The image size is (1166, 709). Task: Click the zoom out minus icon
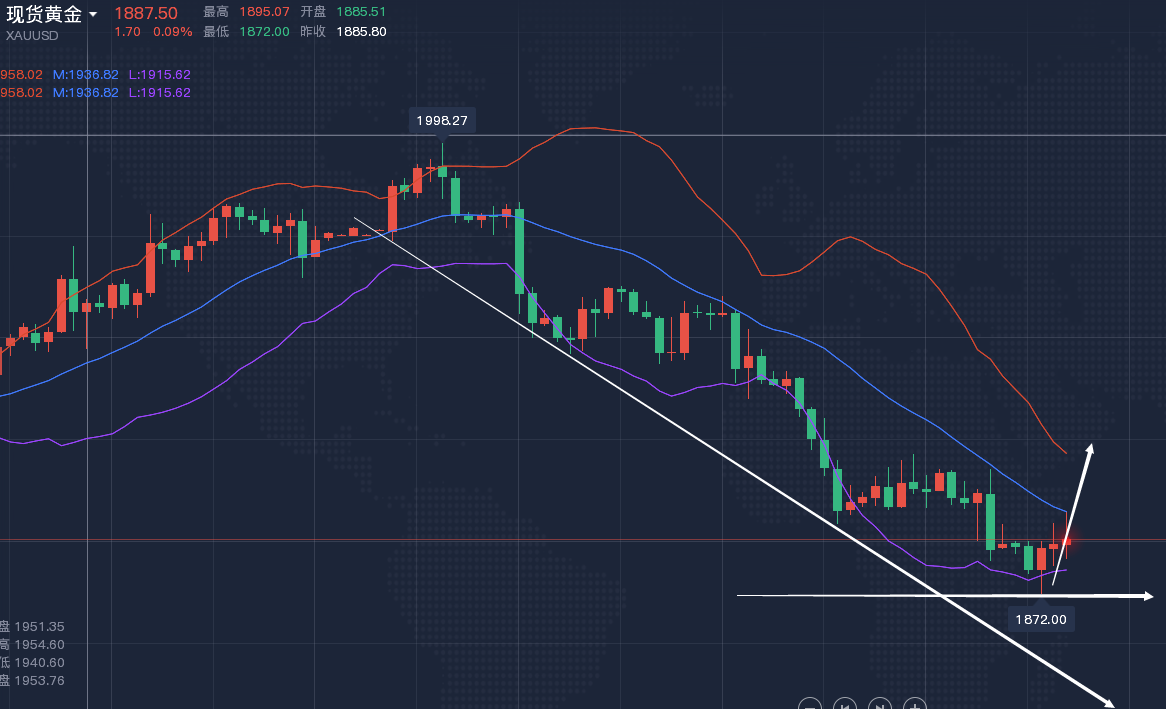810,704
